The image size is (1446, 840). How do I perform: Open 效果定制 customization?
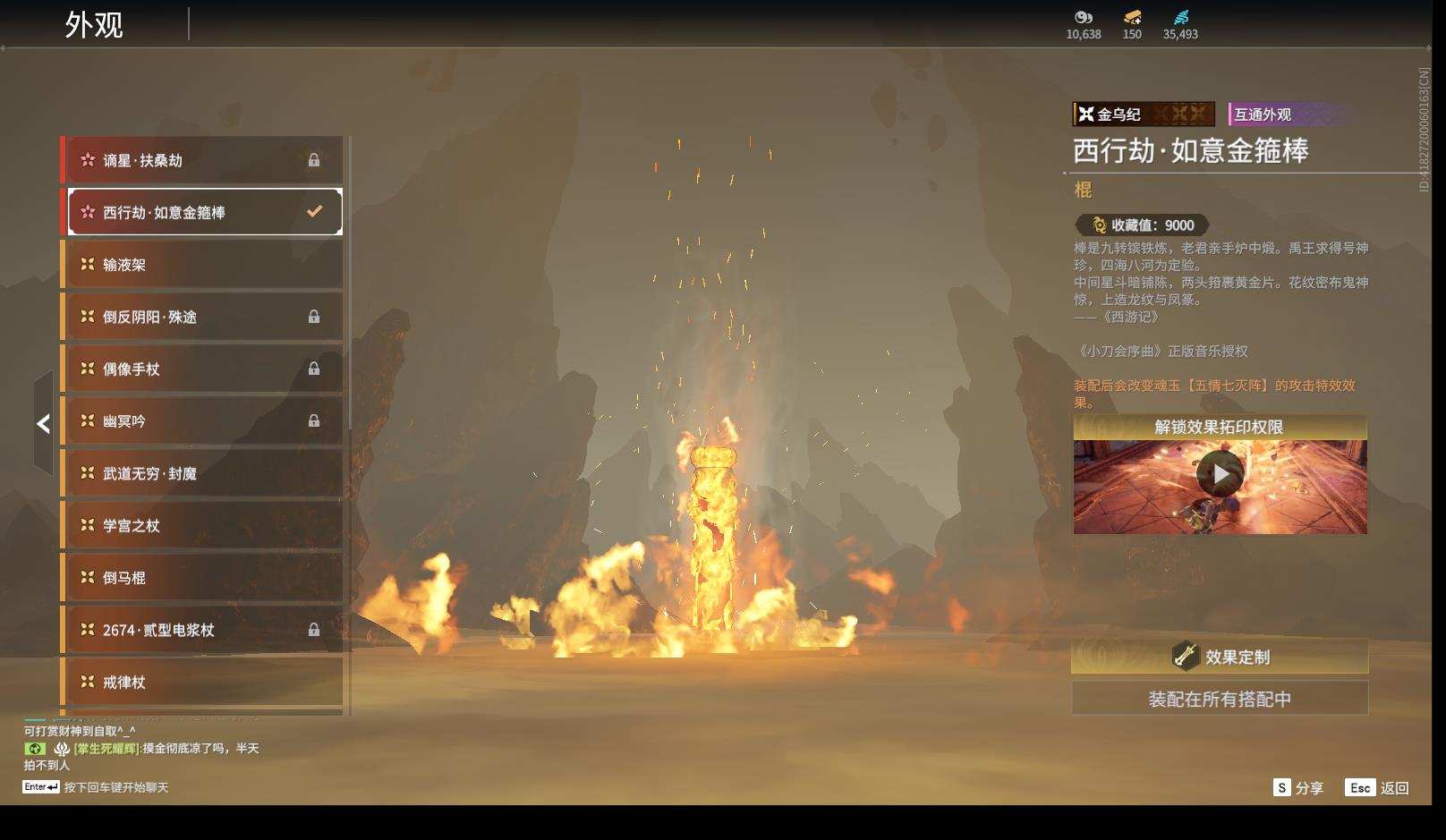click(x=1220, y=657)
